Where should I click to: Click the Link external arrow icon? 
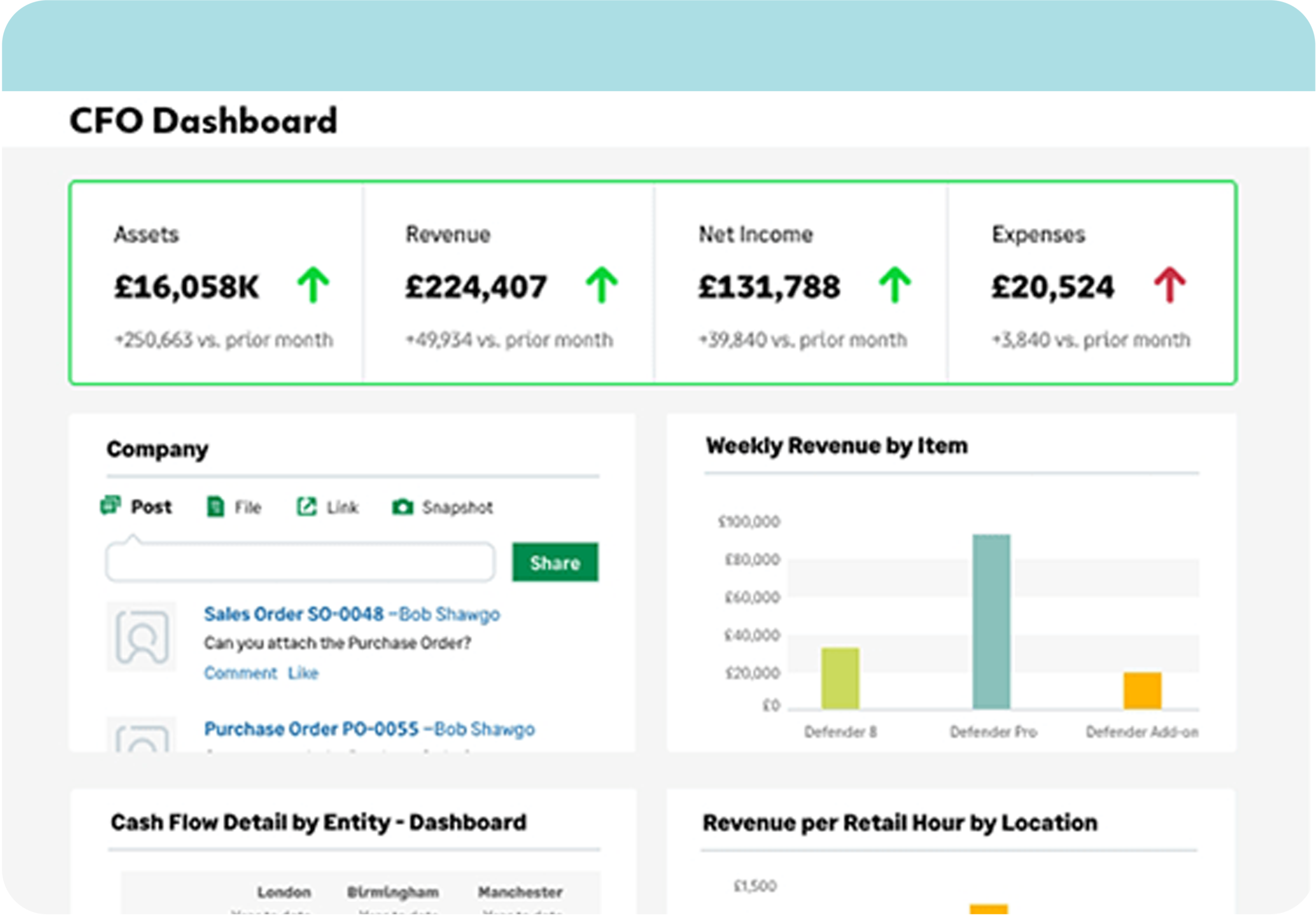pyautogui.click(x=307, y=507)
